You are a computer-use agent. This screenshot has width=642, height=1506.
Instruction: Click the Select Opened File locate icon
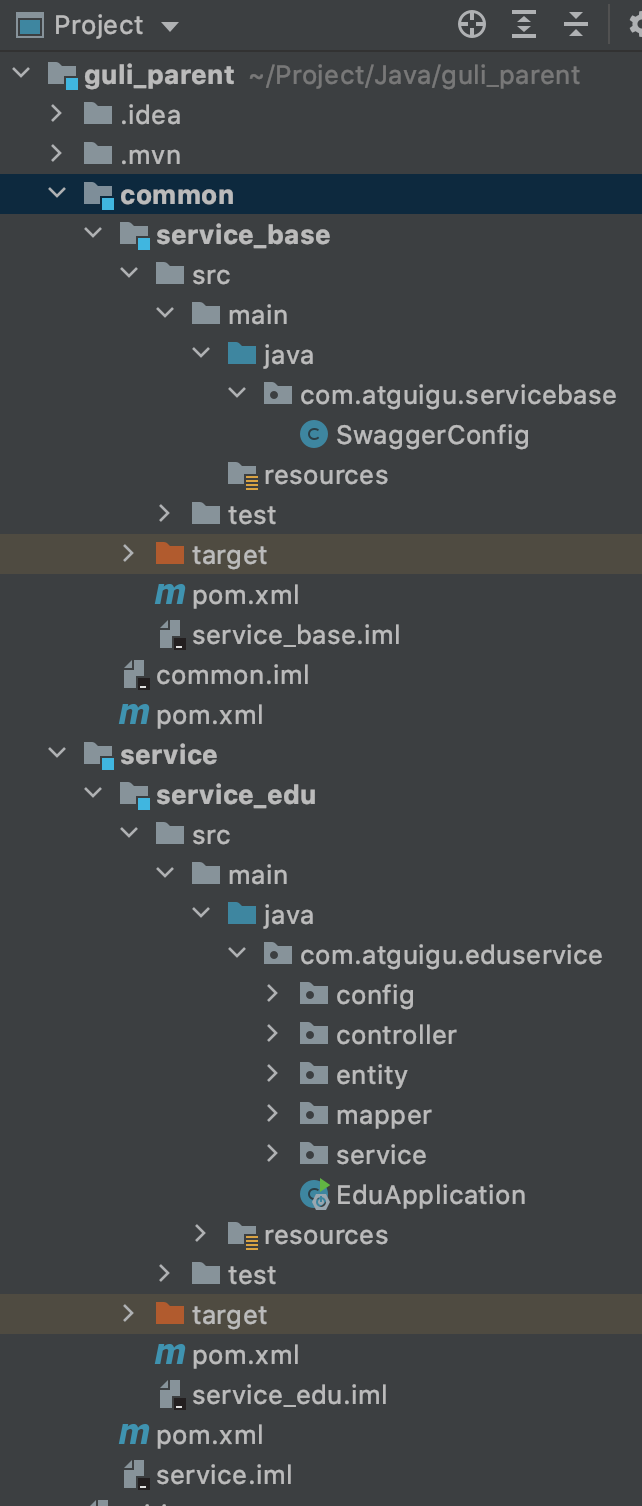pyautogui.click(x=472, y=25)
